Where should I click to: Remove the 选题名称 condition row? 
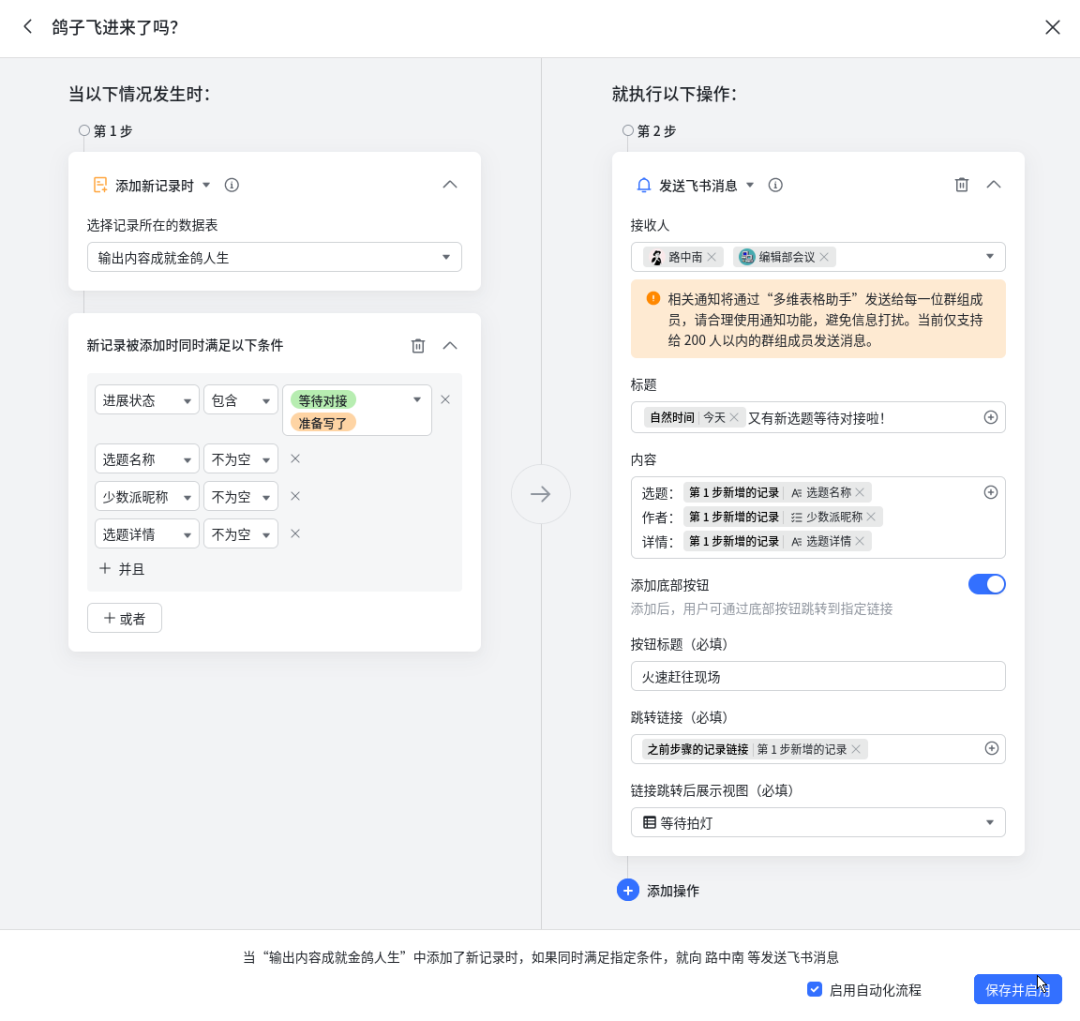(x=295, y=459)
